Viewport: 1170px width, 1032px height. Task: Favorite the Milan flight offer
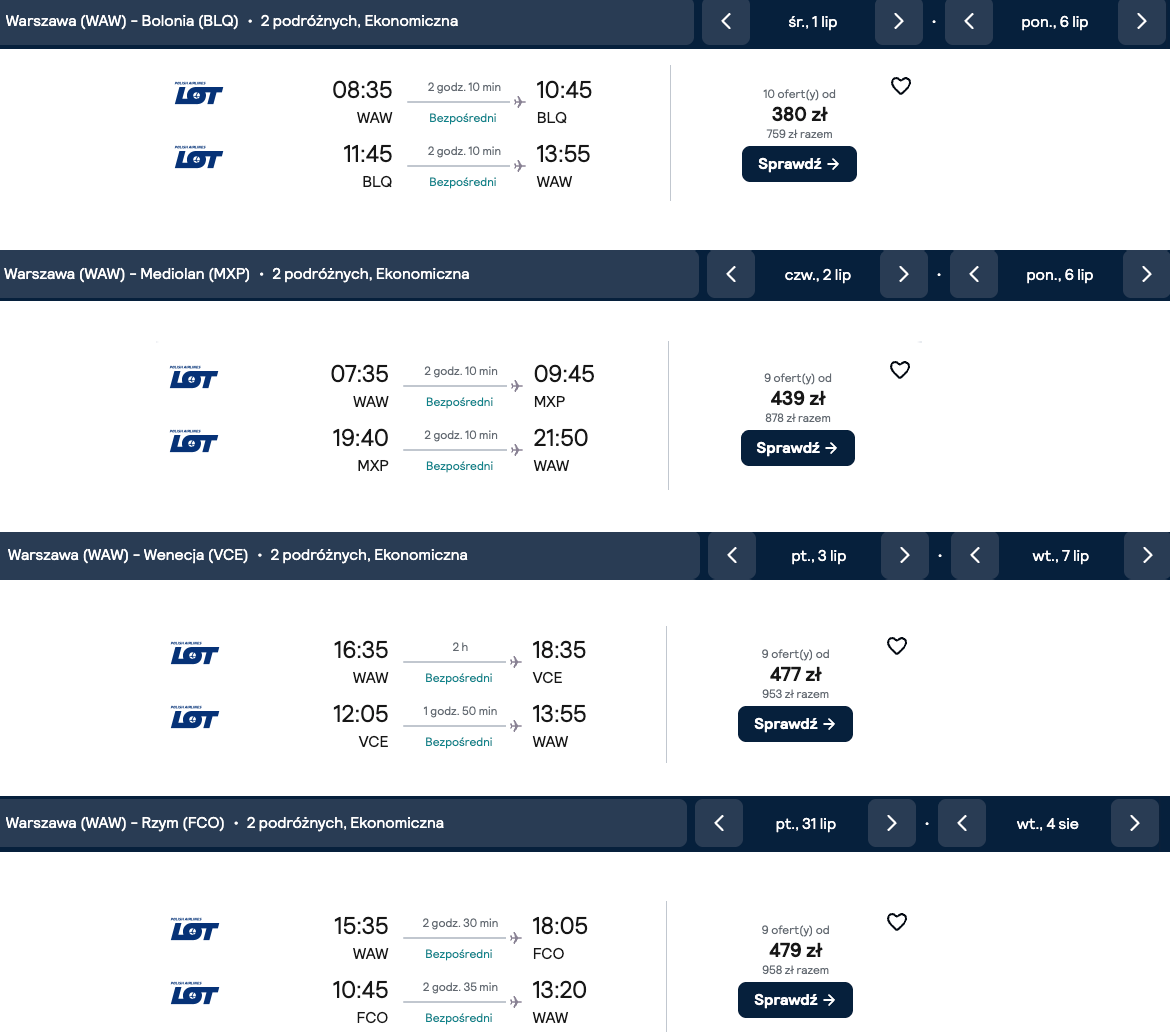[900, 370]
